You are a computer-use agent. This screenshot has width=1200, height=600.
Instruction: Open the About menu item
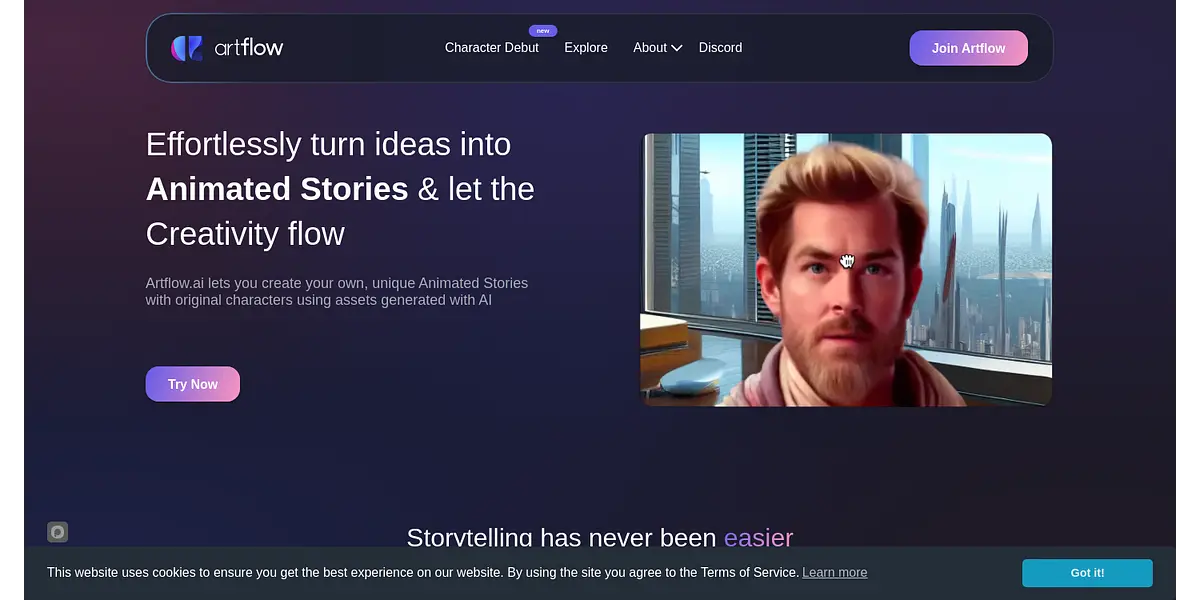click(x=649, y=48)
